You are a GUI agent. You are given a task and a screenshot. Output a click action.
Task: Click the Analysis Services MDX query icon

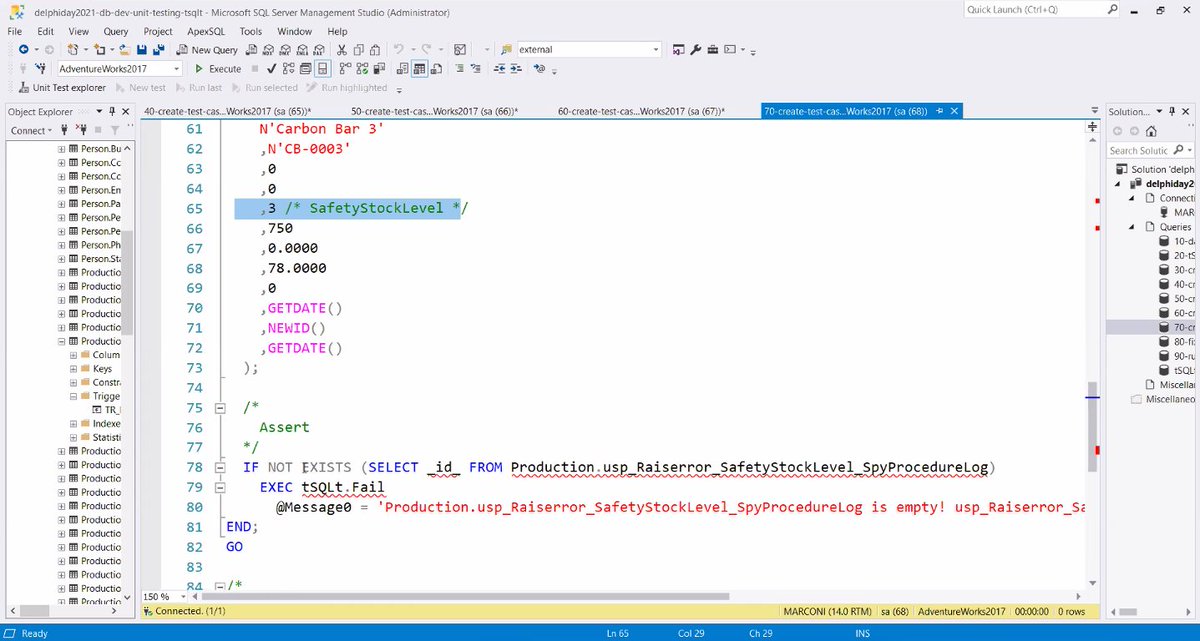pyautogui.click(x=270, y=49)
